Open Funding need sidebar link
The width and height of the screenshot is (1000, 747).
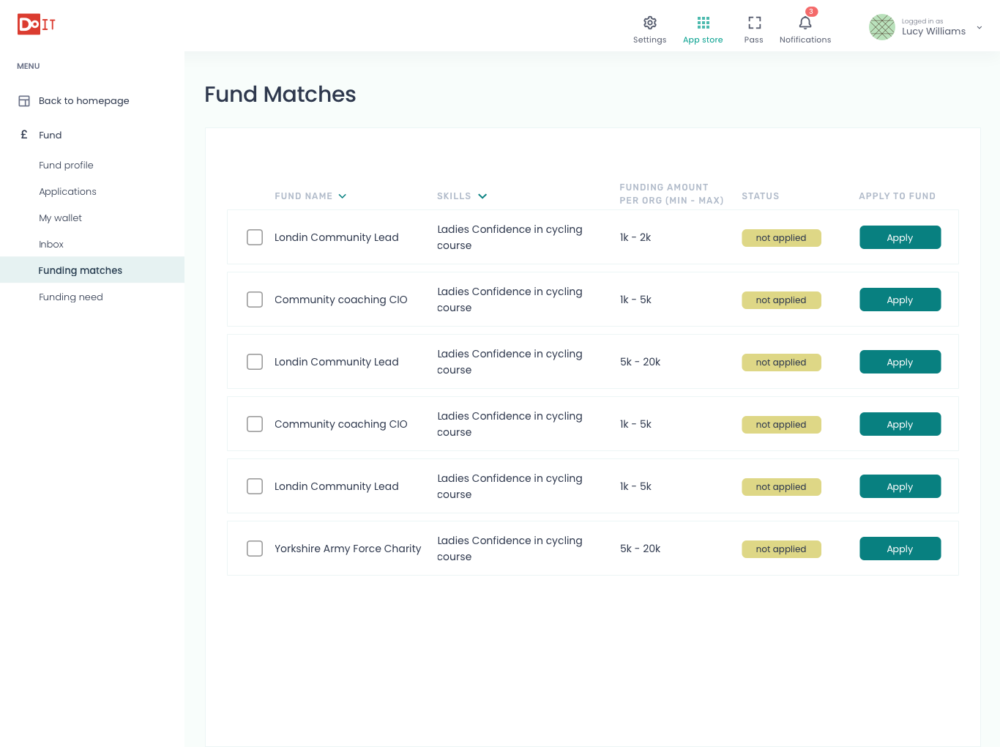(71, 297)
